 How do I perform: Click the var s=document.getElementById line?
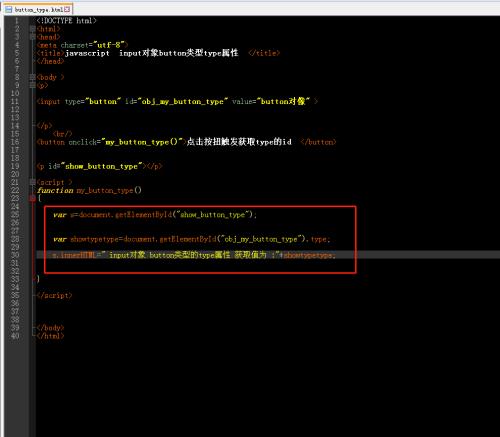(155, 215)
